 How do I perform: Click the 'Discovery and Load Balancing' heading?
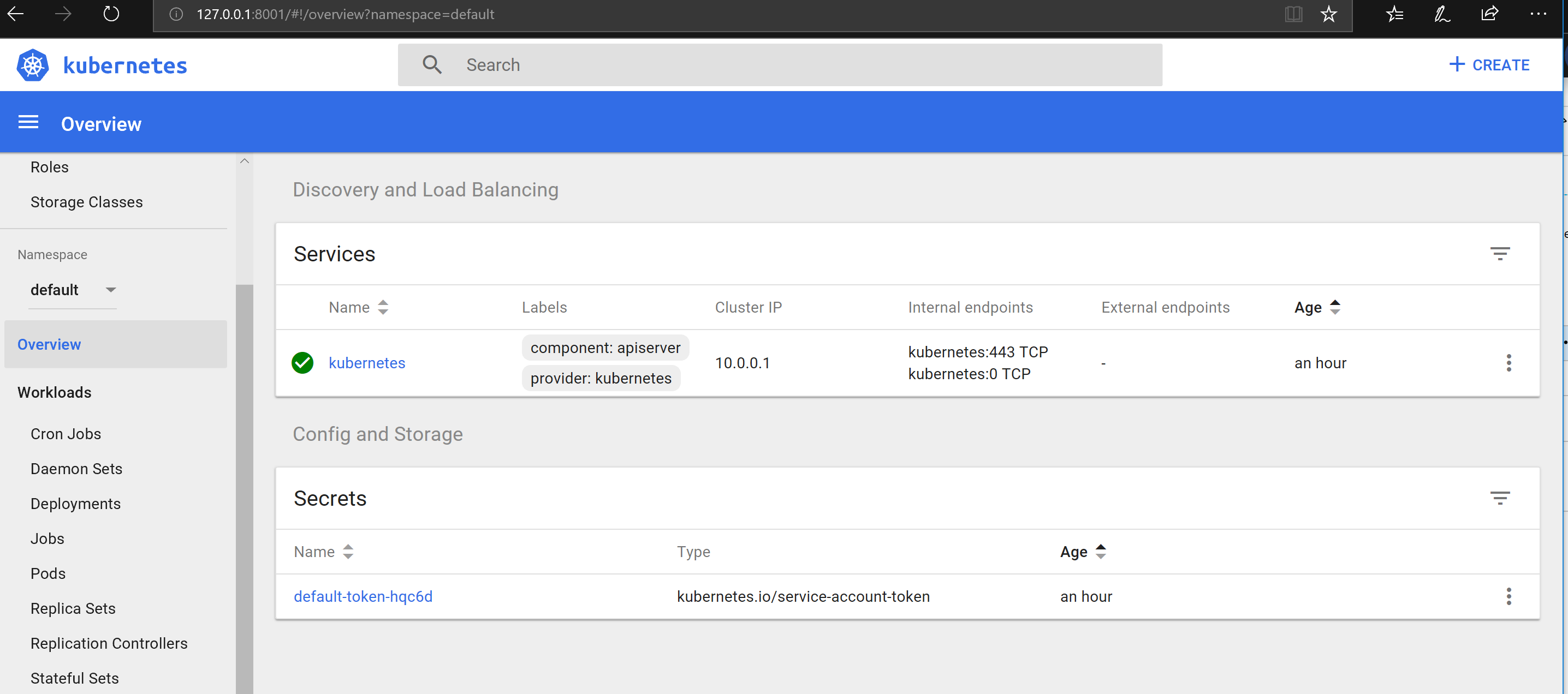425,190
